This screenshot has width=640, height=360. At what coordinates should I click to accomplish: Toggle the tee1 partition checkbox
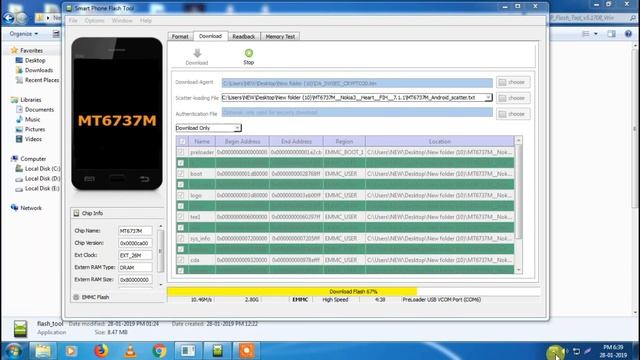point(181,217)
